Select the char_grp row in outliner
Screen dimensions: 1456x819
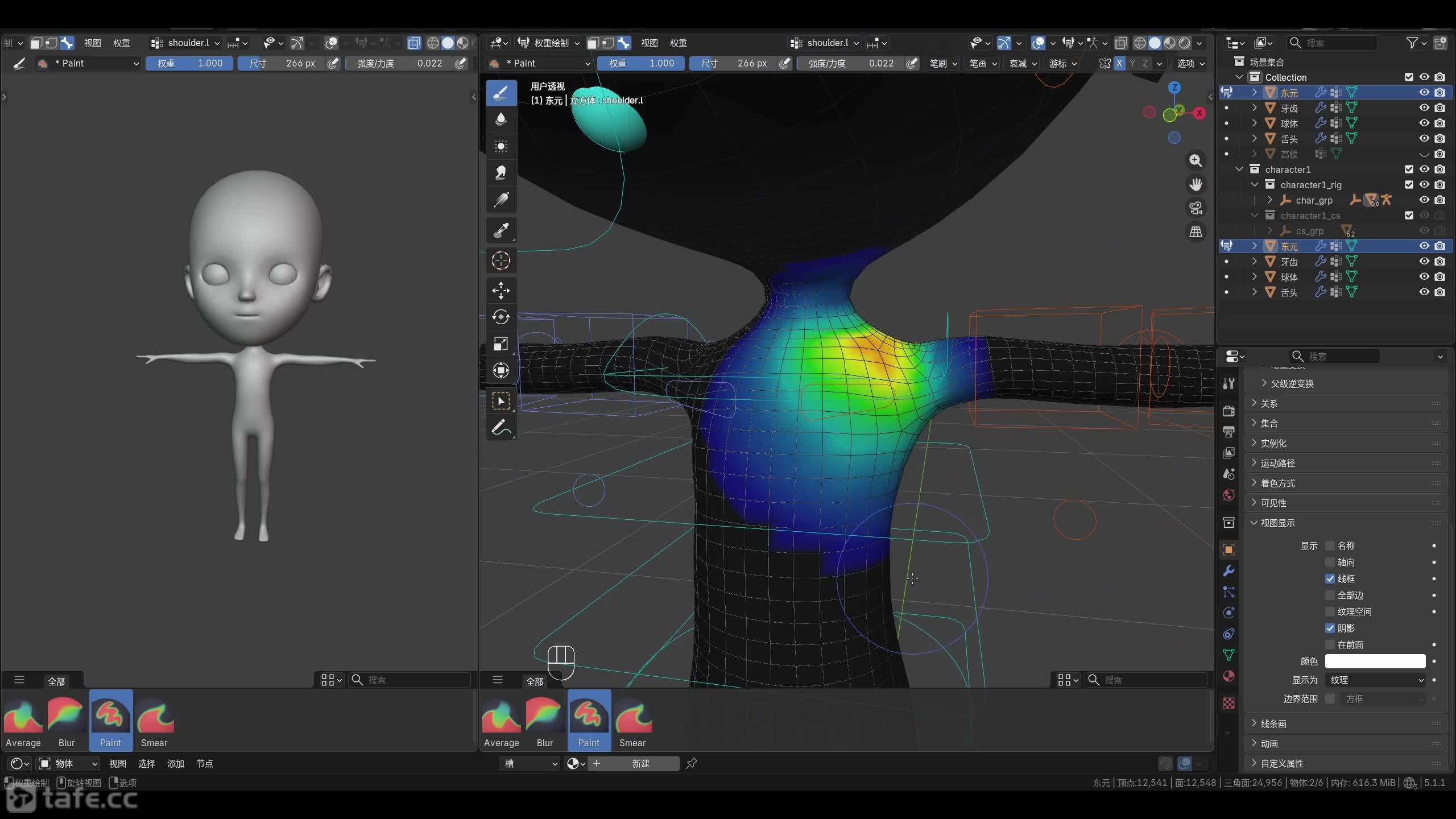point(1335,200)
